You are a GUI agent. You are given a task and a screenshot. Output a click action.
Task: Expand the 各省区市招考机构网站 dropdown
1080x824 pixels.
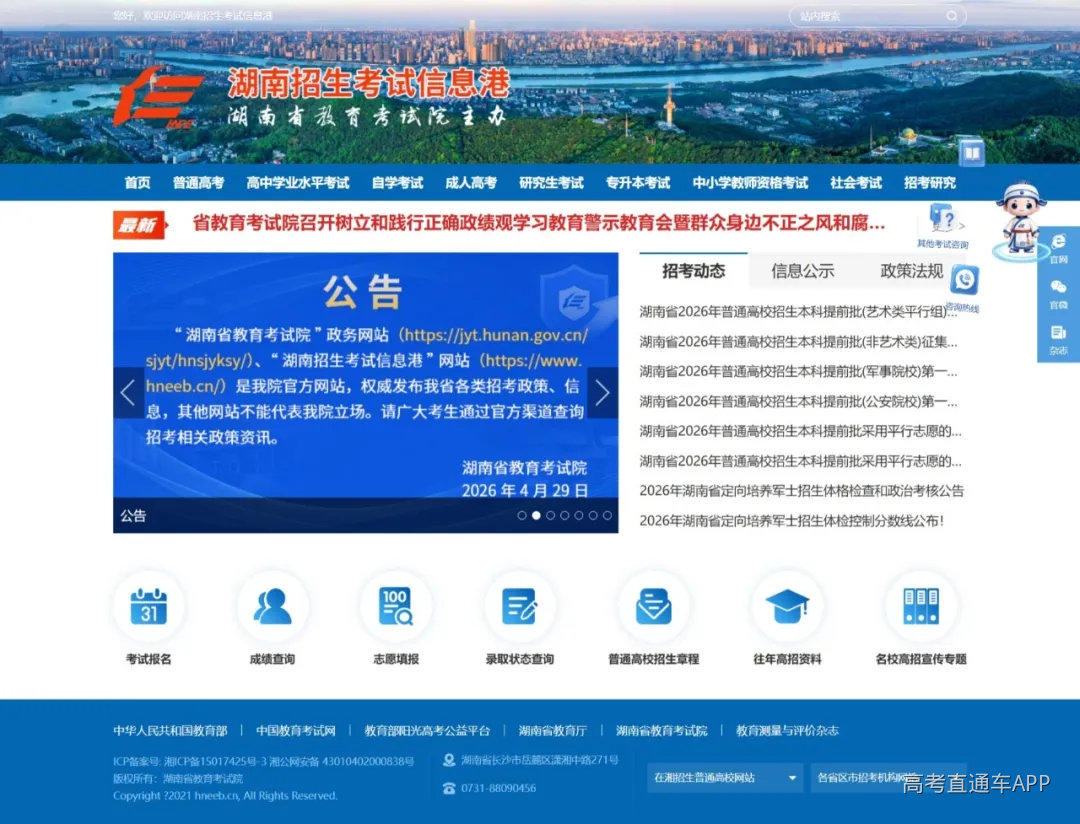[889, 778]
